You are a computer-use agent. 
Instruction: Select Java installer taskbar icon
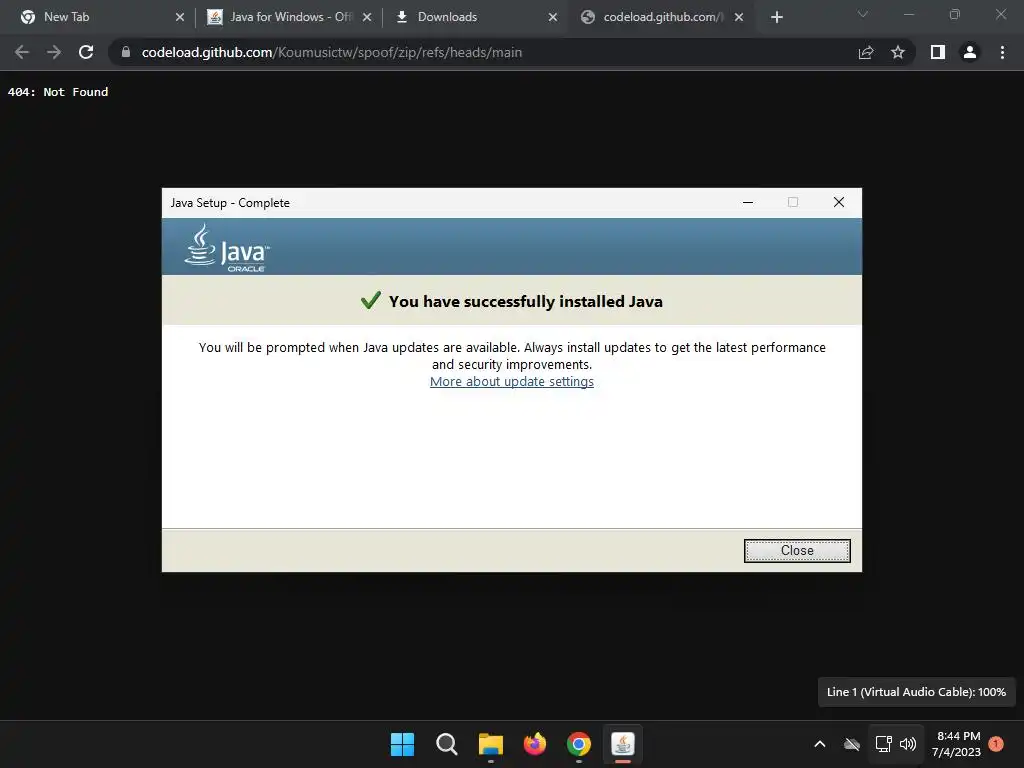[x=623, y=744]
